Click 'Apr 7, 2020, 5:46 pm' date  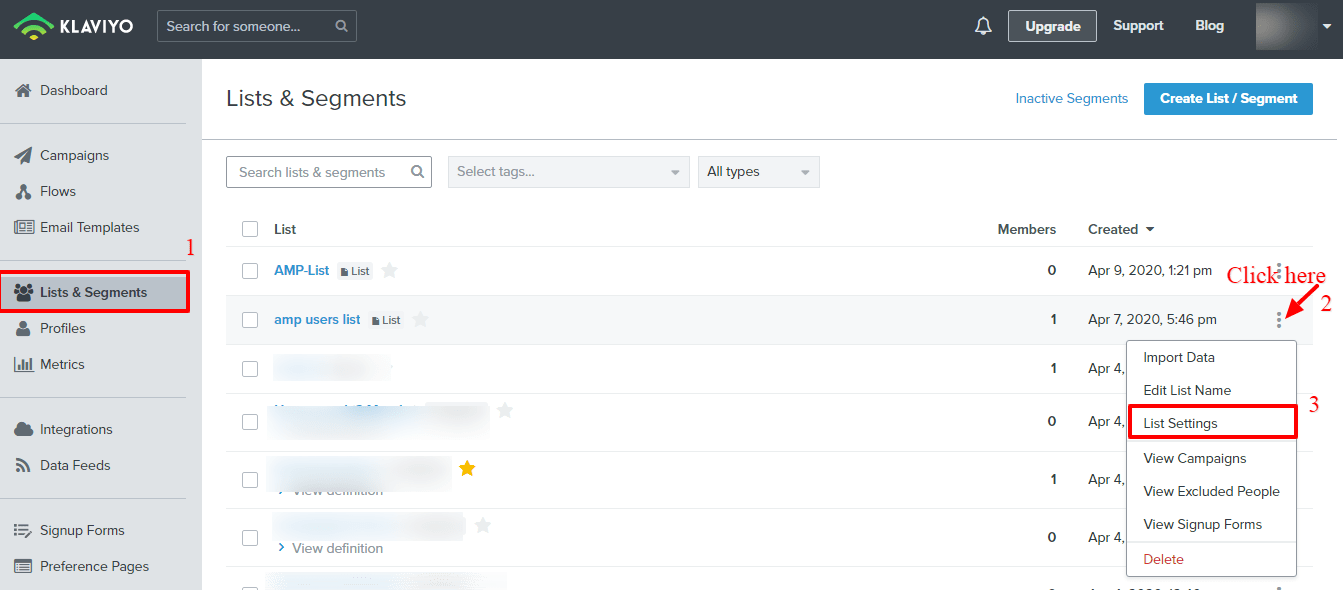tap(1152, 319)
